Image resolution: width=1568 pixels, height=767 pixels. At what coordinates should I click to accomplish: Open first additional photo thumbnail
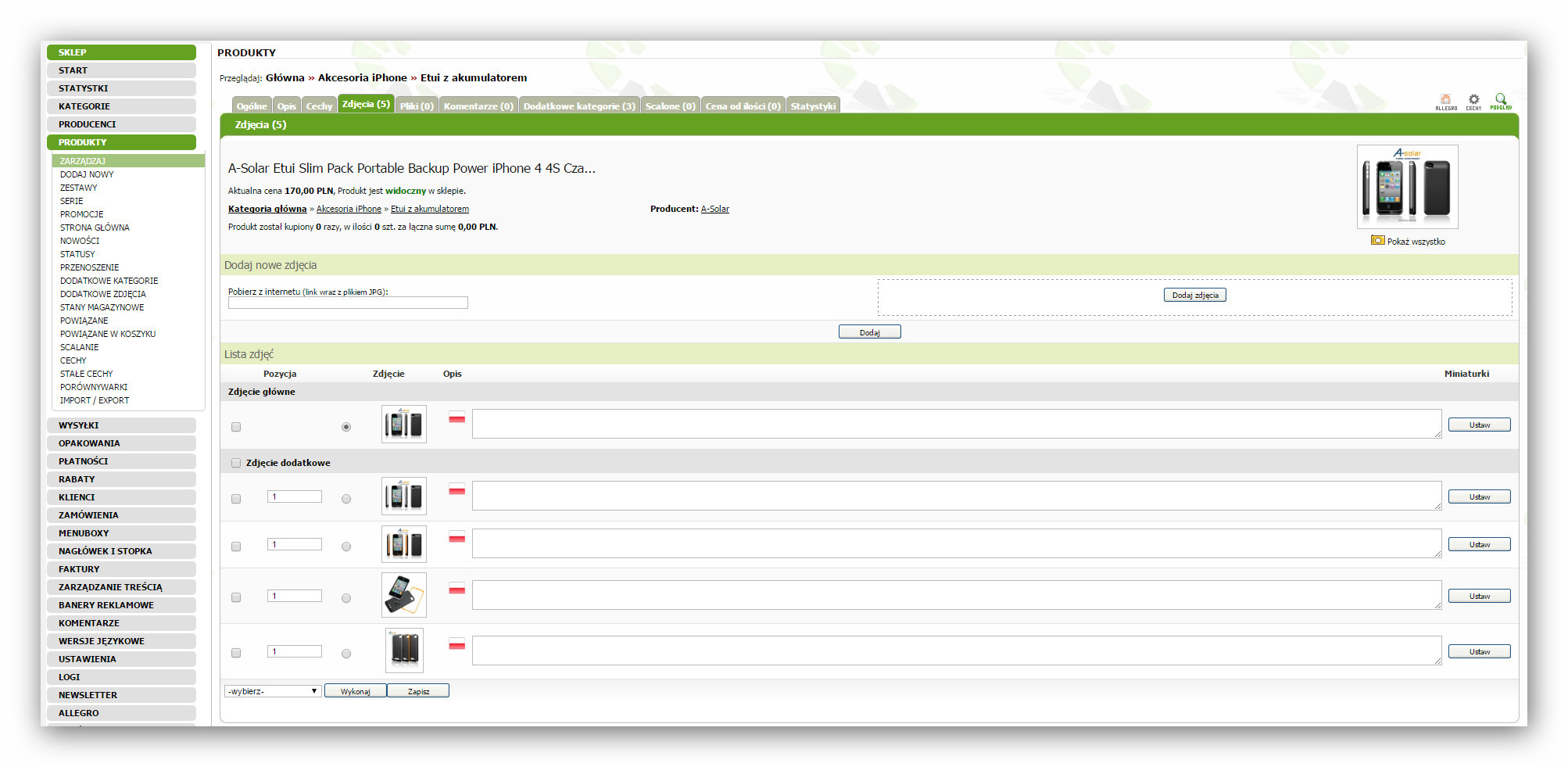(404, 496)
